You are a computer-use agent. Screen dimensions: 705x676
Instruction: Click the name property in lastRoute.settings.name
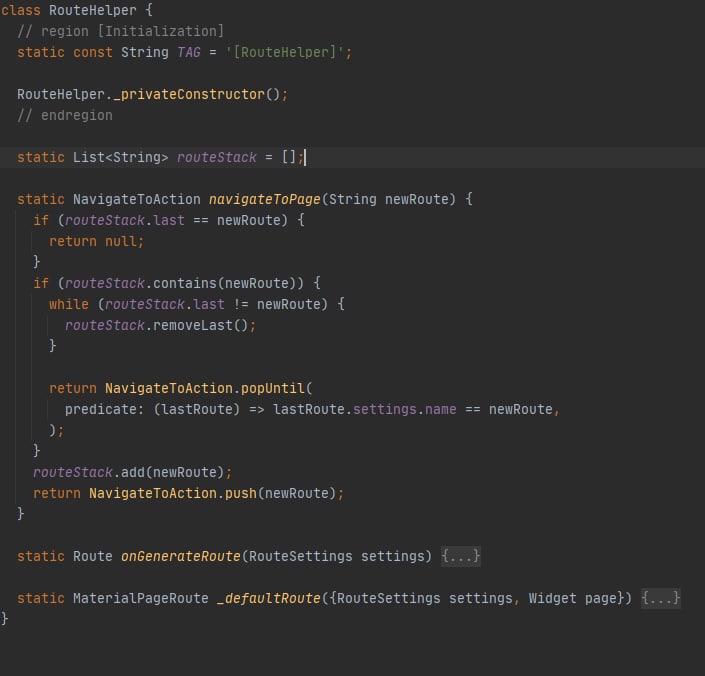tap(441, 409)
